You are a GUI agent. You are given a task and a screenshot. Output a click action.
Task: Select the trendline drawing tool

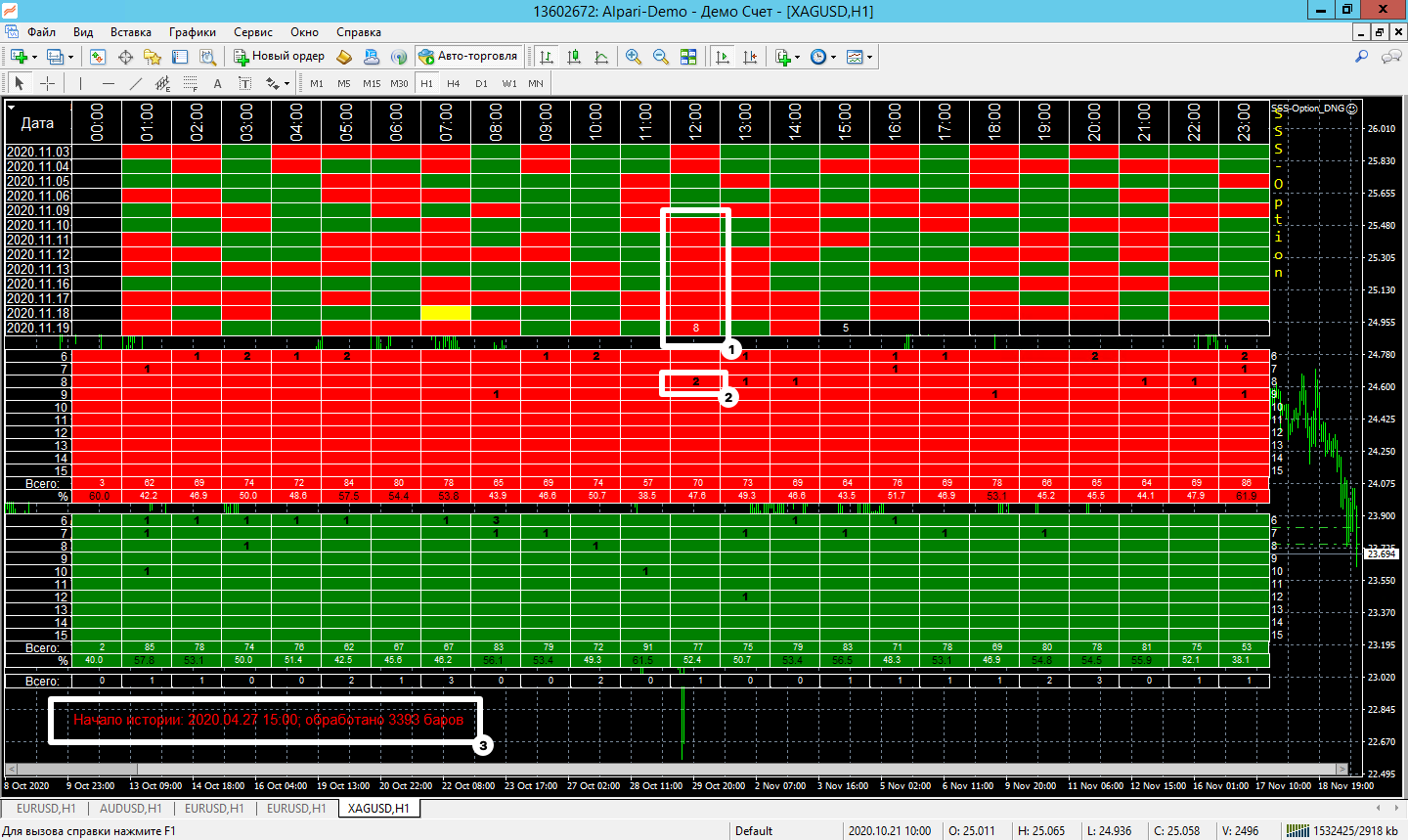coord(136,83)
